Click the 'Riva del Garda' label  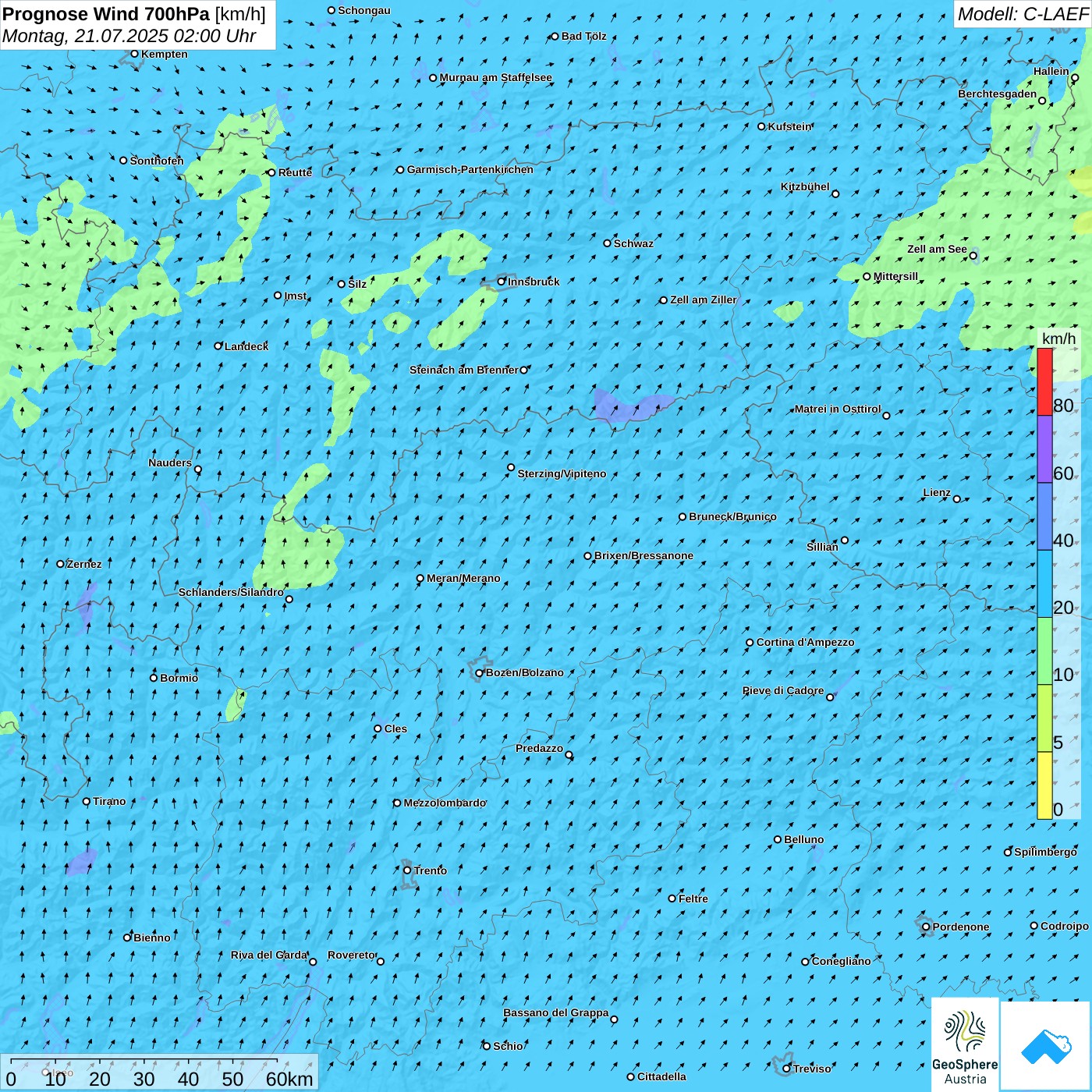(269, 955)
